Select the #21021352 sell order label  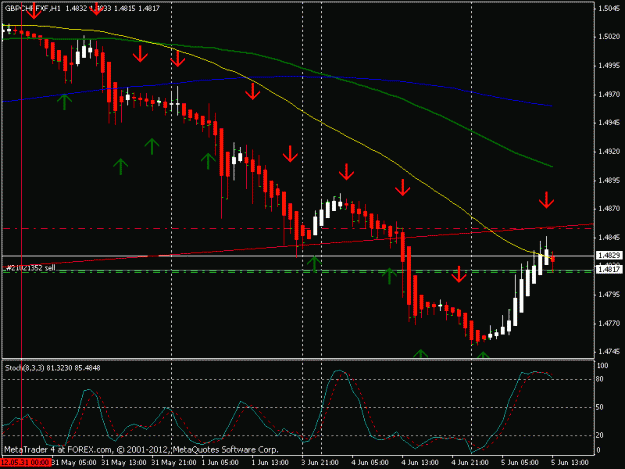pyautogui.click(x=30, y=268)
